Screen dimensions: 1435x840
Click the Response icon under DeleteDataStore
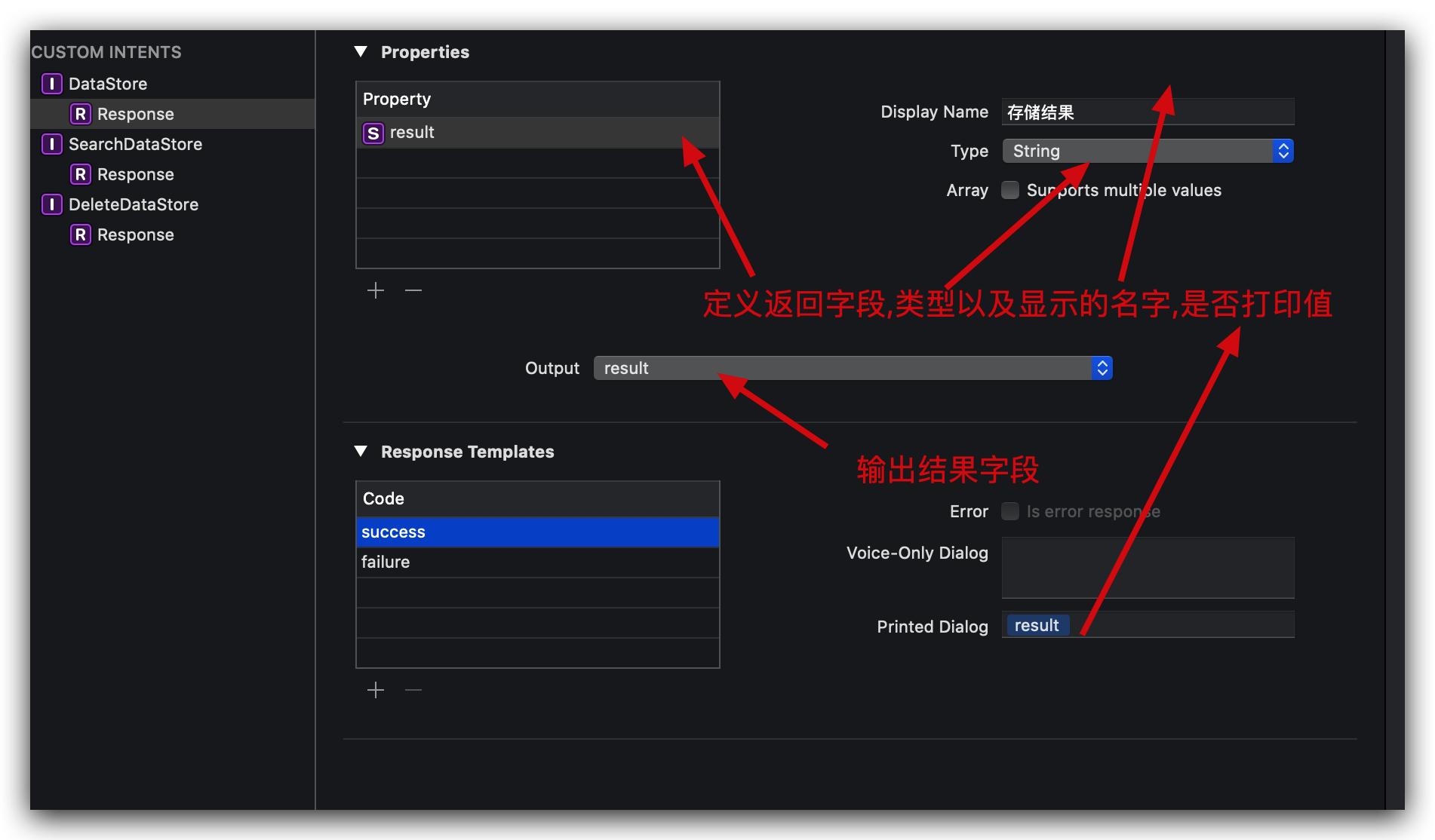point(81,235)
